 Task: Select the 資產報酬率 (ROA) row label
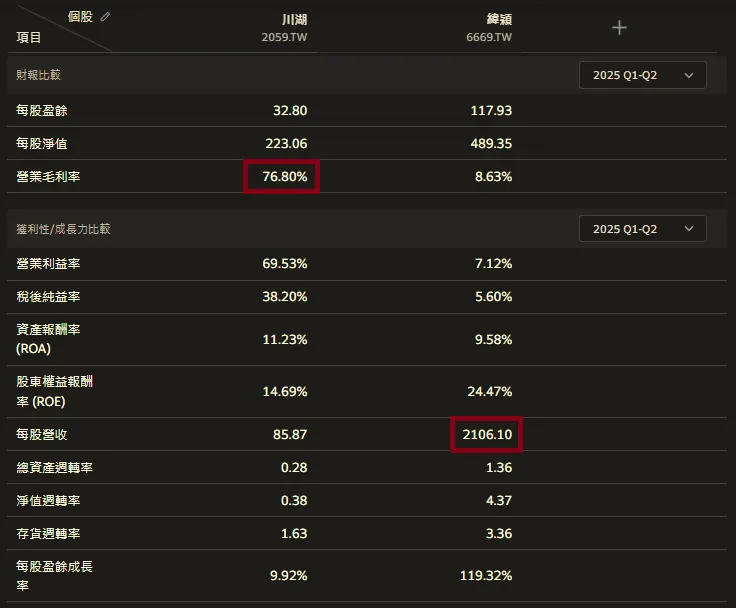(x=49, y=339)
